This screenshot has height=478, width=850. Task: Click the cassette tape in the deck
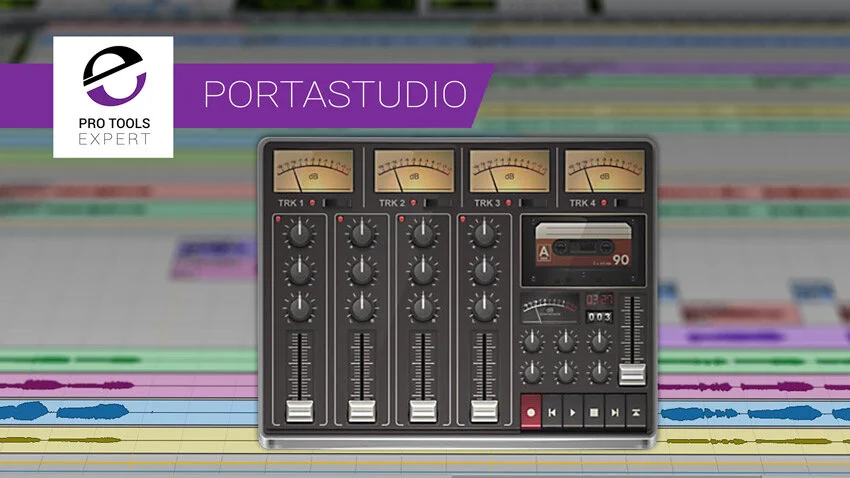click(x=583, y=245)
